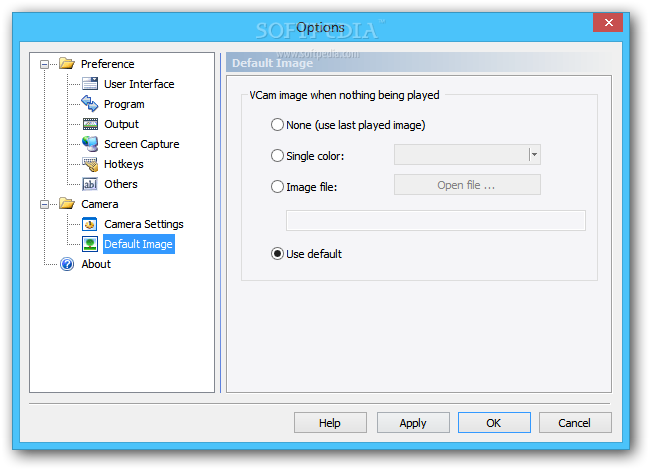Open the Program settings page
The height and width of the screenshot is (470, 650).
click(x=124, y=104)
